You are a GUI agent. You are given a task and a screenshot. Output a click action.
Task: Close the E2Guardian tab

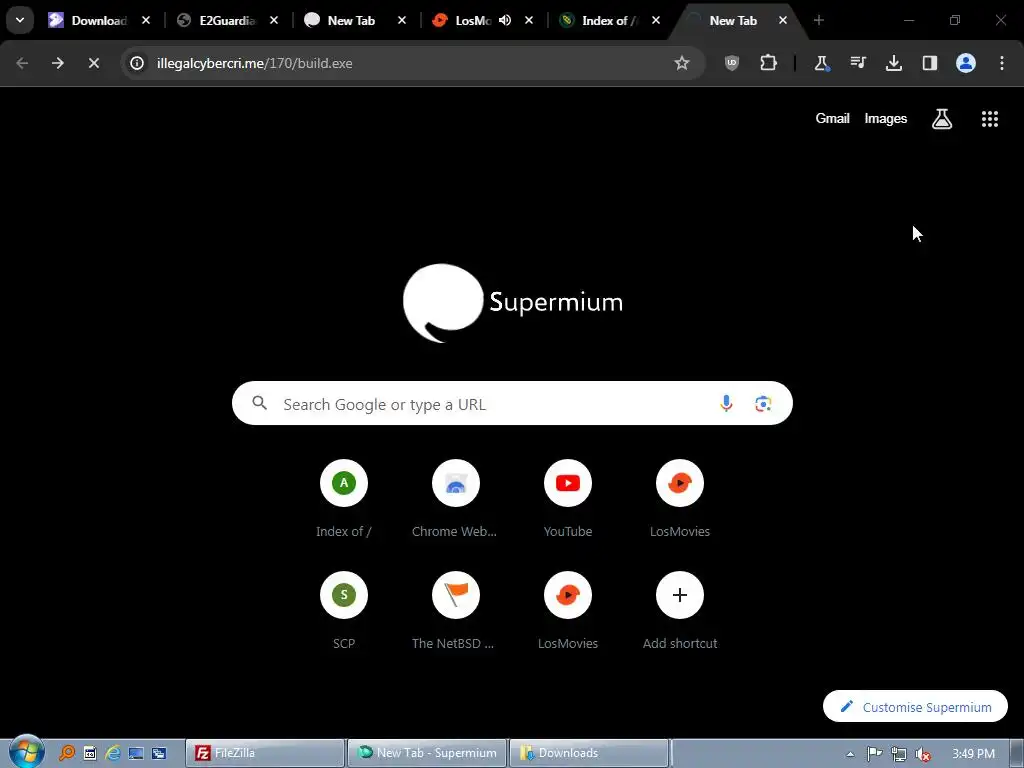pos(274,20)
